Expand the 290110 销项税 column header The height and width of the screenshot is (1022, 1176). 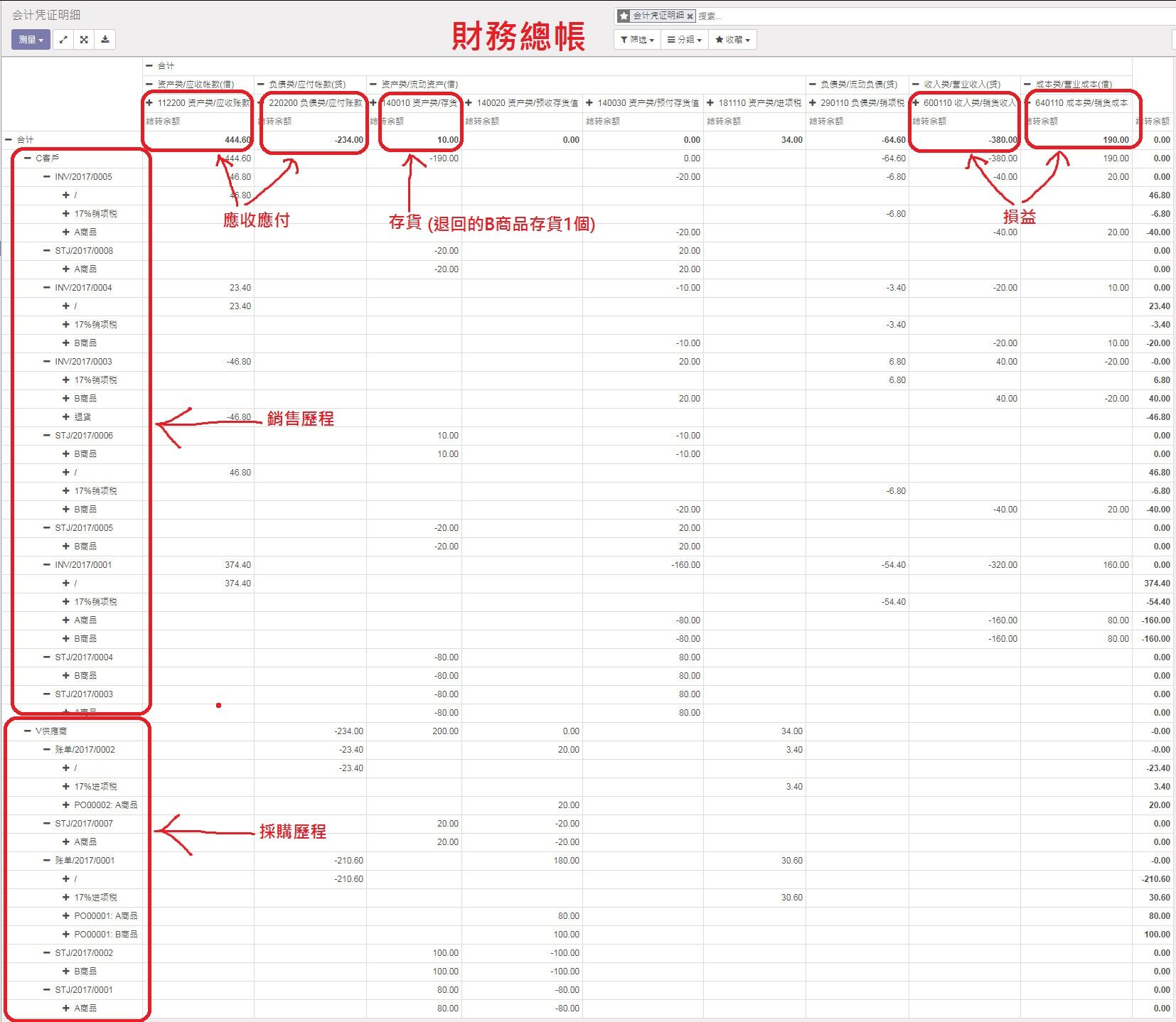coord(857,103)
